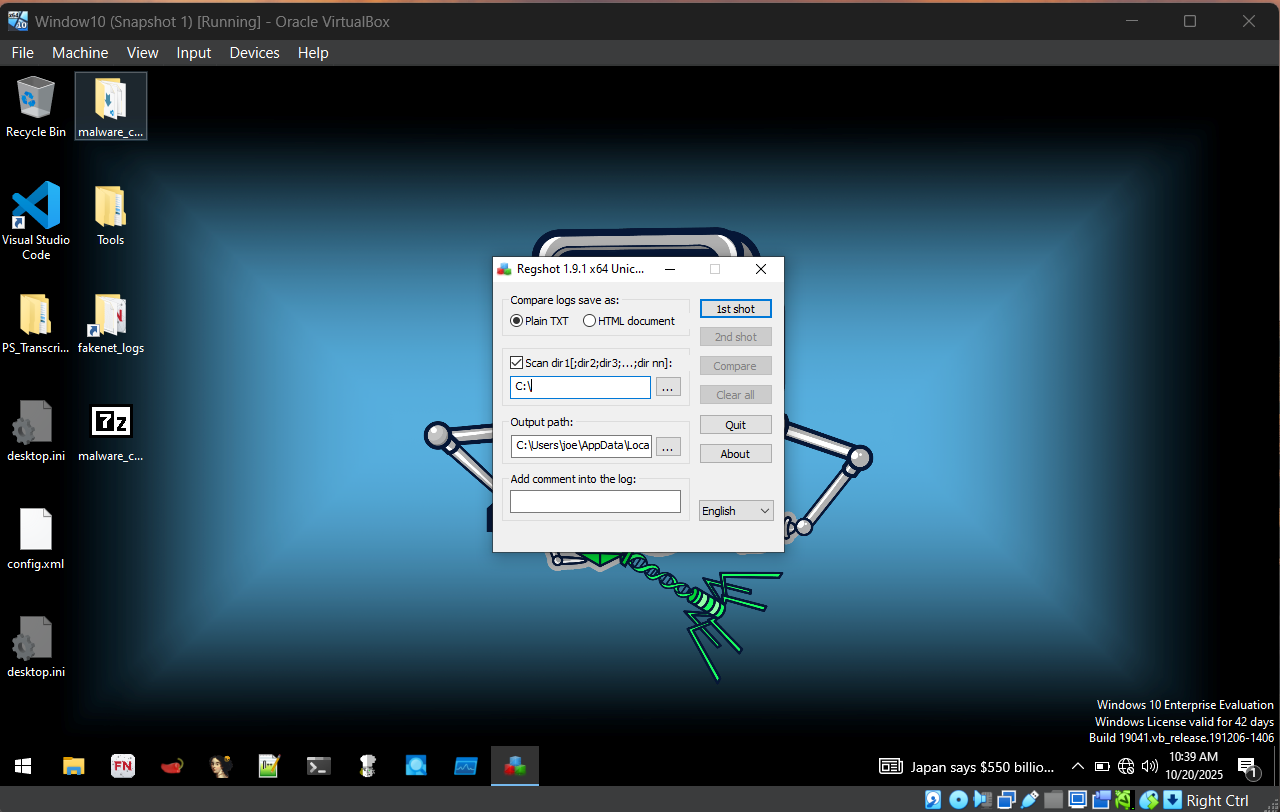Open the VirtualBox File menu

coord(22,53)
